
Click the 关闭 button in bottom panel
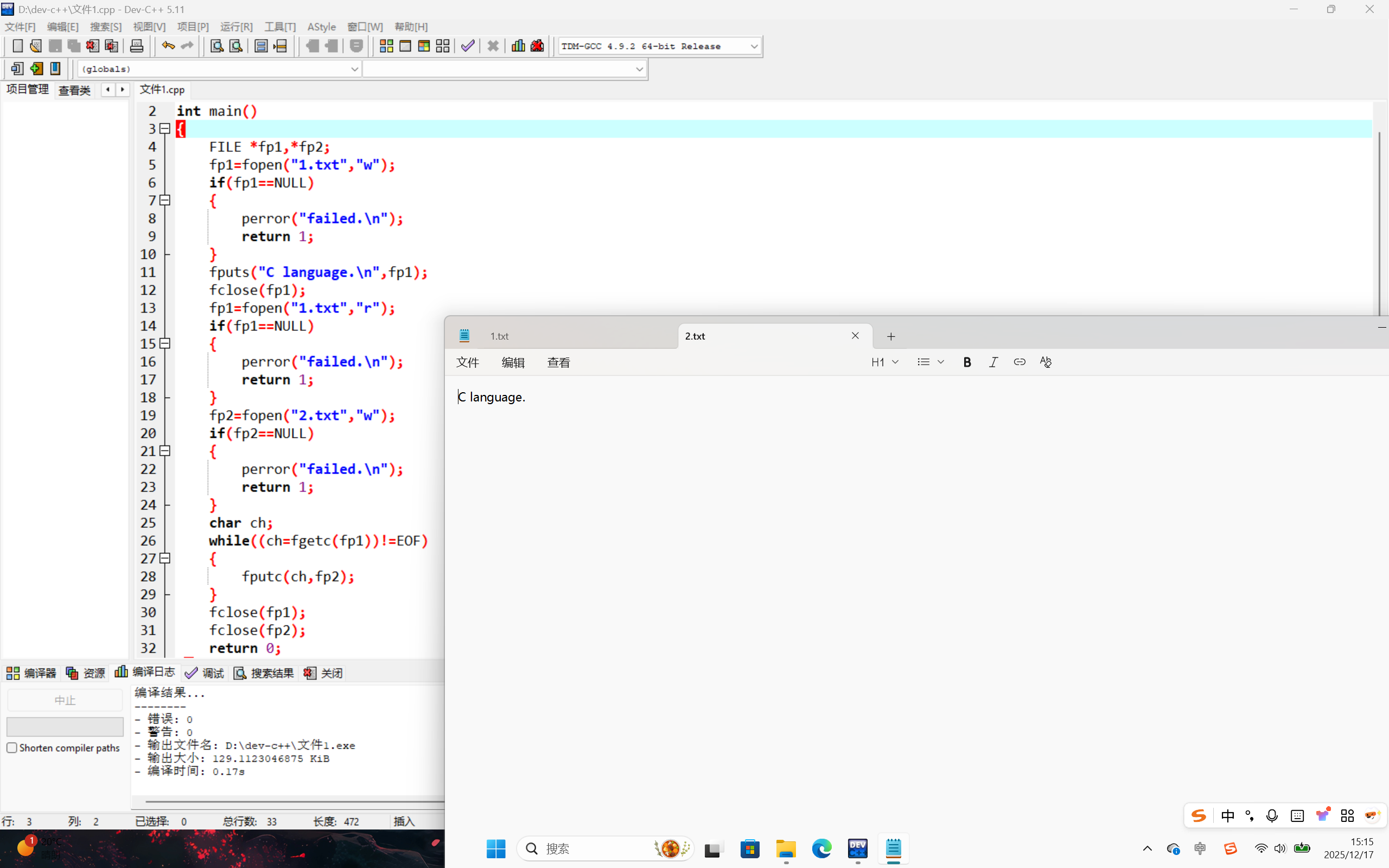click(x=323, y=673)
